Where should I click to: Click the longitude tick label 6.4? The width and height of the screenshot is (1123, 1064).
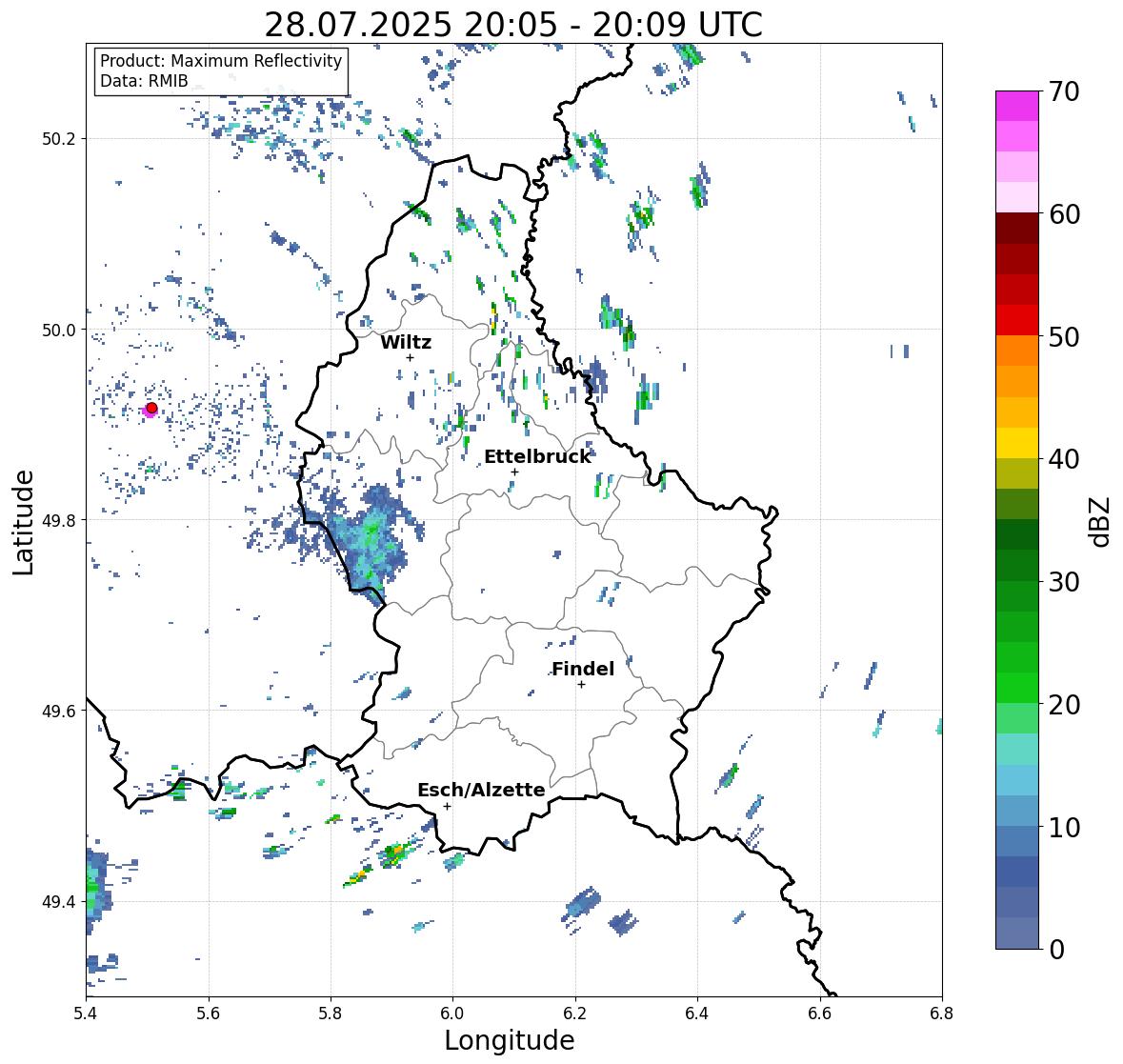click(x=697, y=1014)
